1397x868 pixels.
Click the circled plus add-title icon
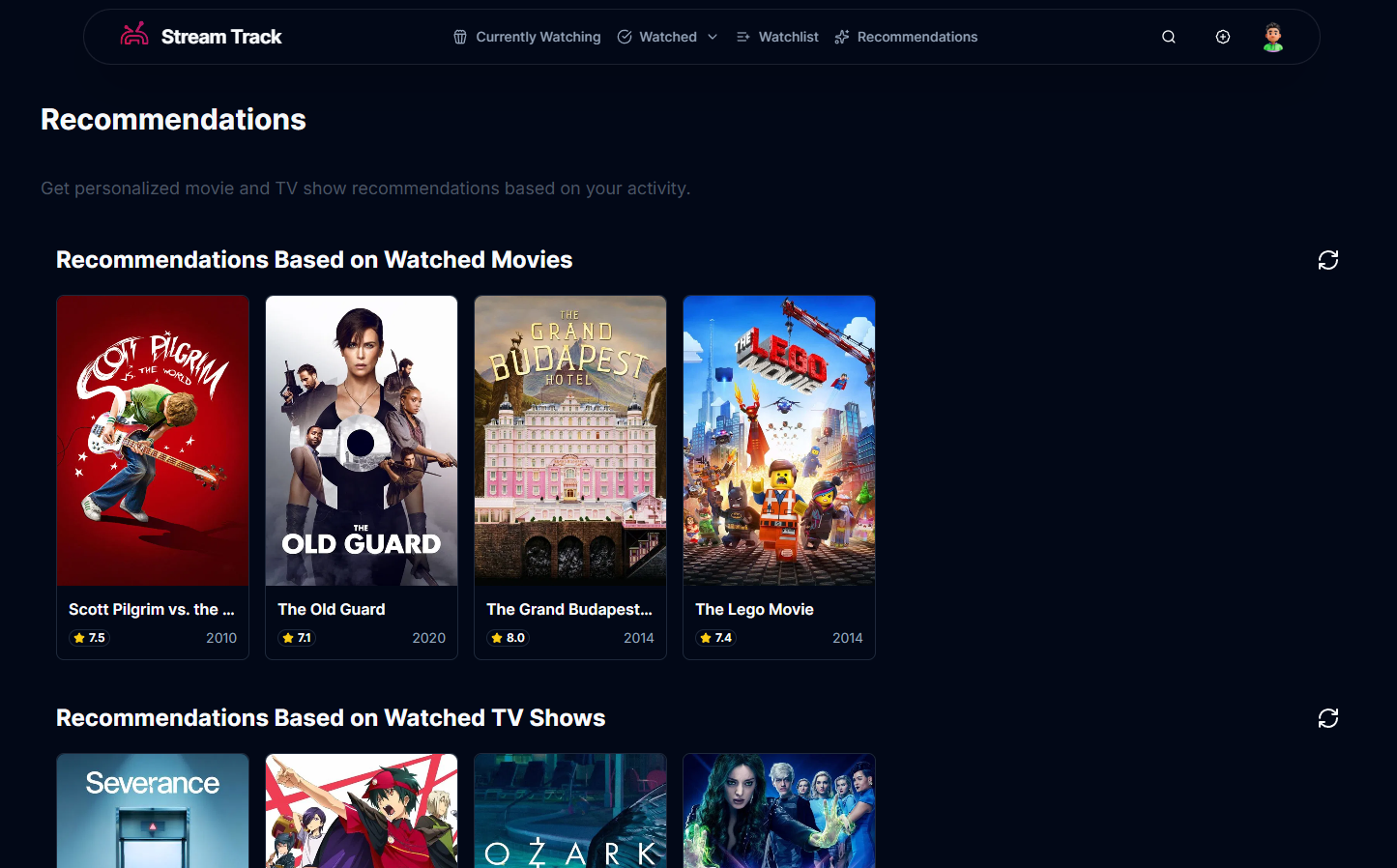click(x=1222, y=36)
